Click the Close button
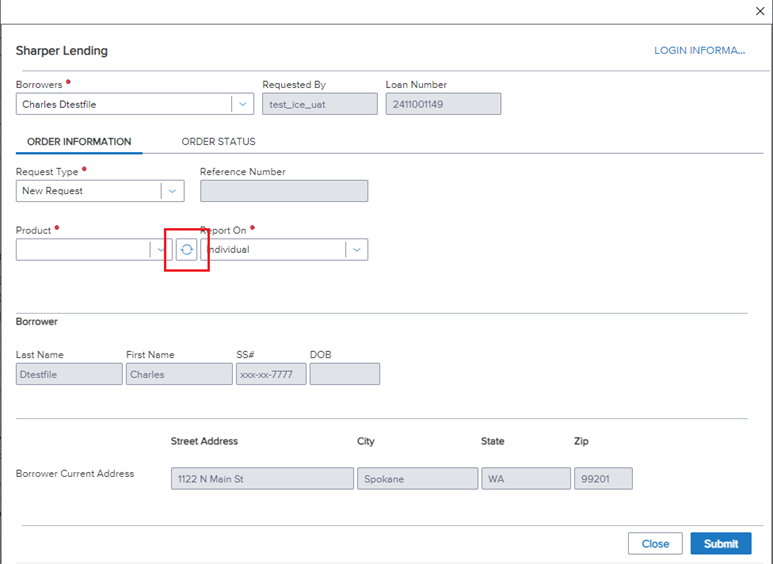The width and height of the screenshot is (773, 564). tap(655, 543)
